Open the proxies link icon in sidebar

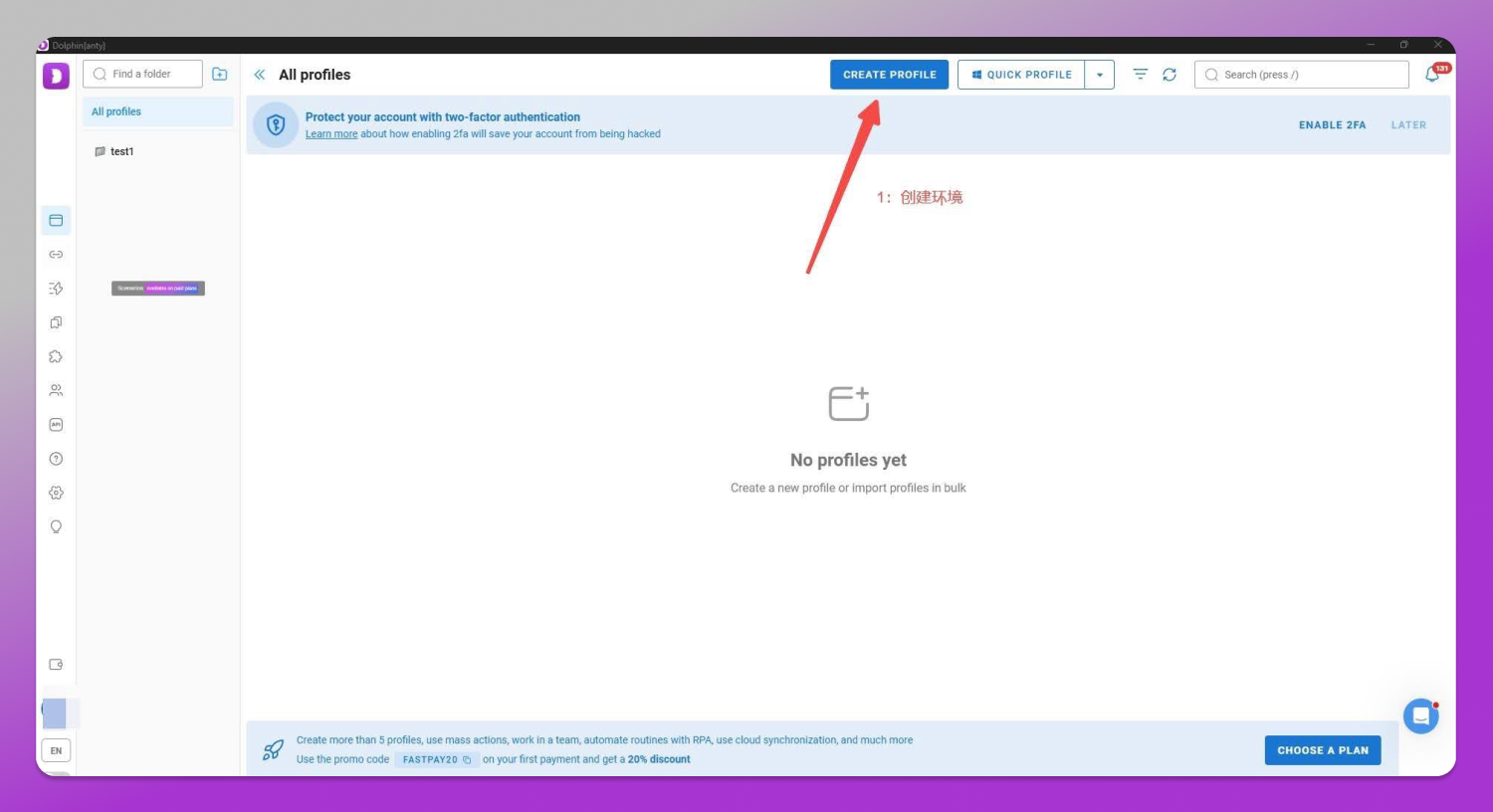56,255
